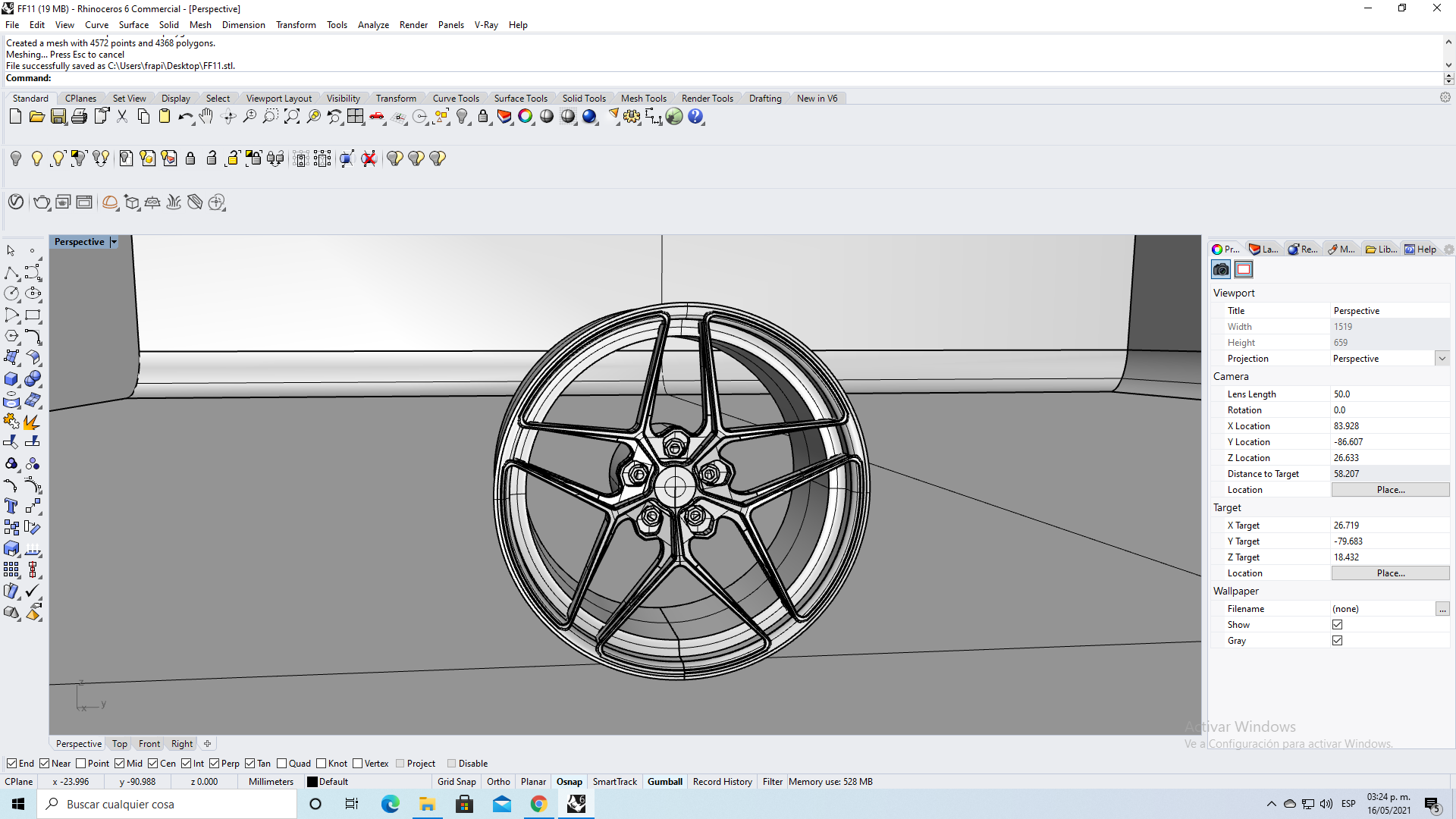Click the wallpaper Filename browse button
Image resolution: width=1456 pixels, height=819 pixels.
point(1442,609)
